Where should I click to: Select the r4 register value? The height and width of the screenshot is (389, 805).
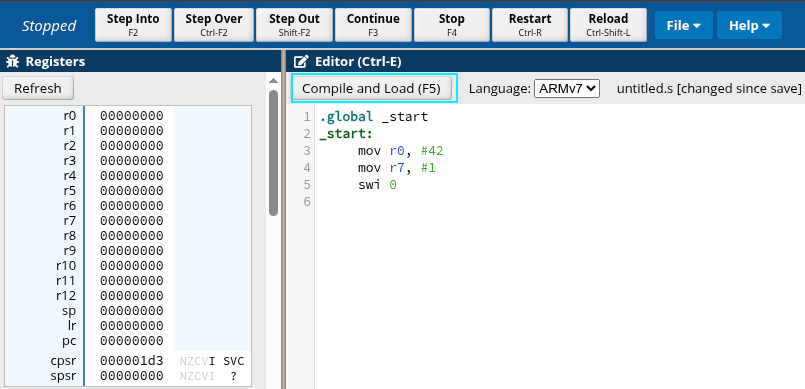[131, 176]
